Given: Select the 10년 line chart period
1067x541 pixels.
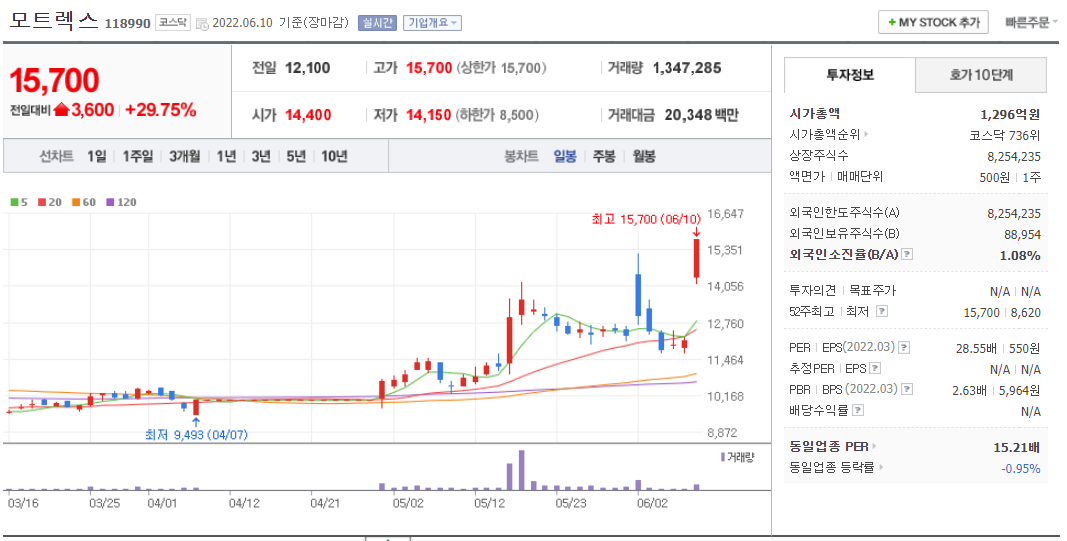Looking at the screenshot, I should point(334,157).
